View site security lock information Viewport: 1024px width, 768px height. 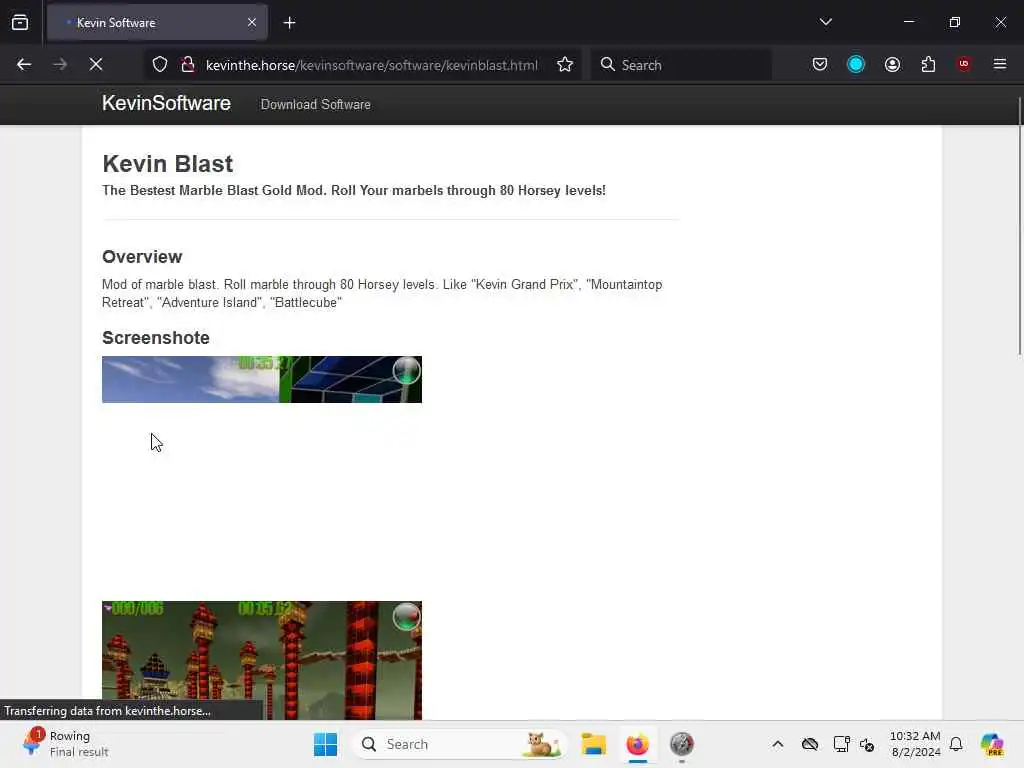tap(188, 65)
